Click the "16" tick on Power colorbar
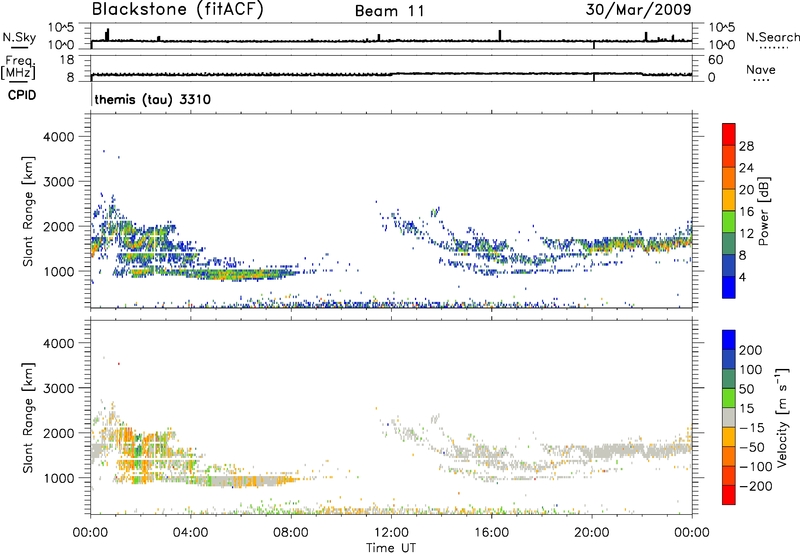Image resolution: width=800 pixels, height=554 pixels. [x=746, y=212]
